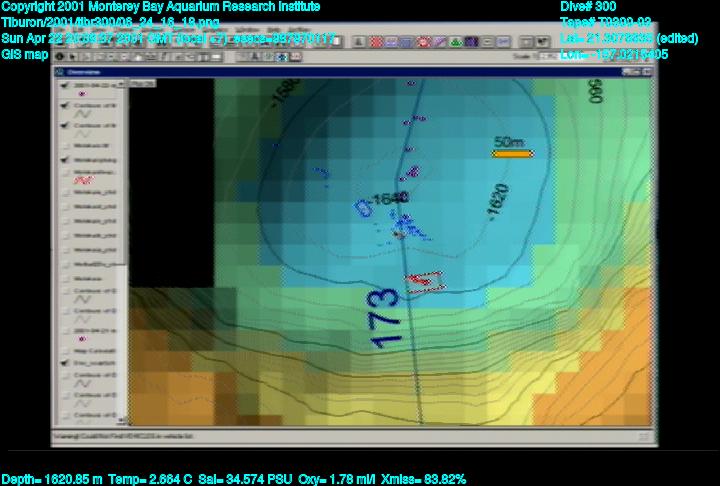This screenshot has height=486, width=720.
Task: Click the red rectangle marker on the map
Action: [x=422, y=282]
